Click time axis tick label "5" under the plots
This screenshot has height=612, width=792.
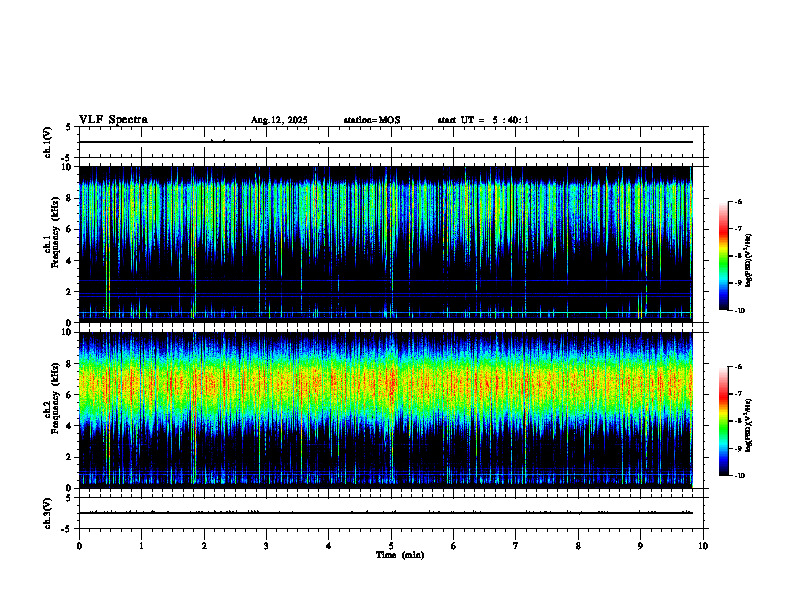point(391,546)
